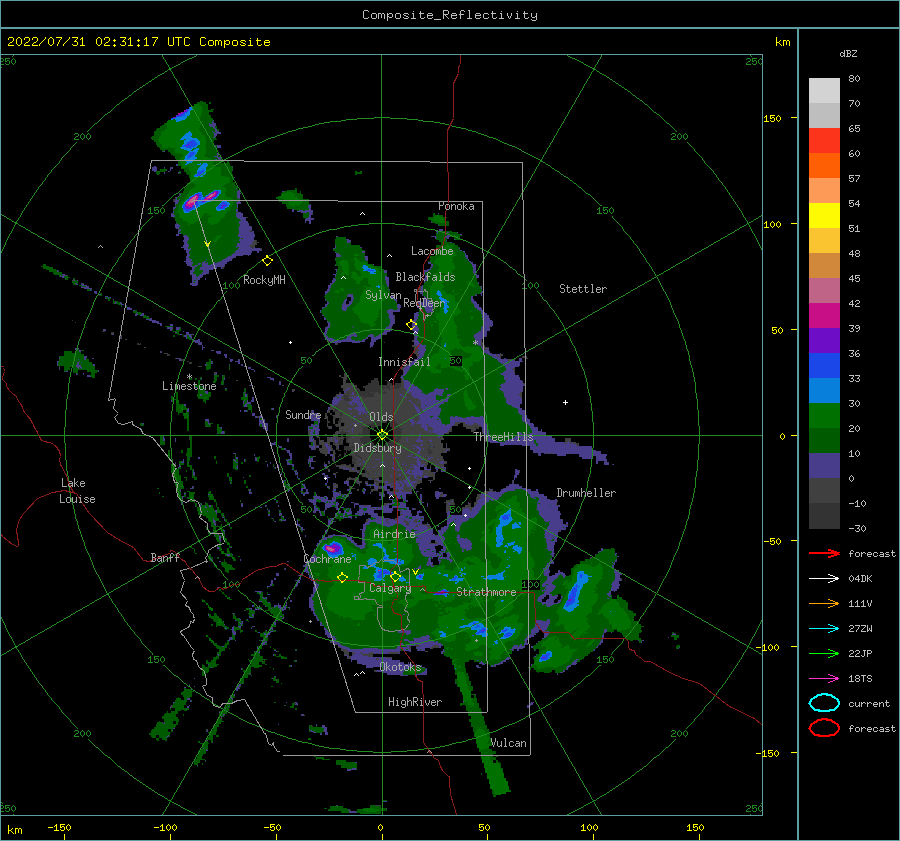
Task: Click the yellow diamond marker west of Calgary
Action: [343, 578]
